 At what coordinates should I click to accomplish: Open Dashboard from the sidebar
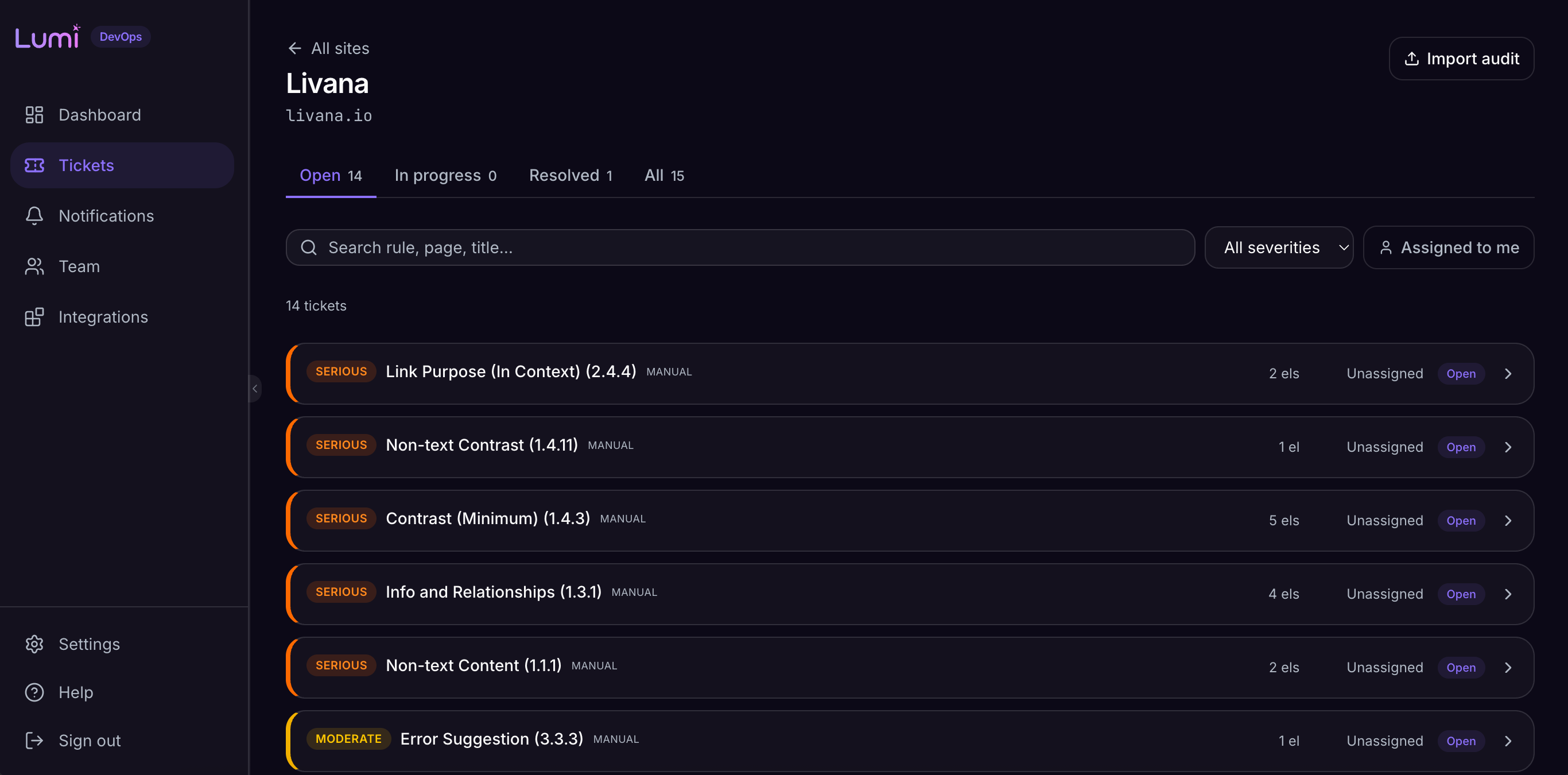click(122, 114)
